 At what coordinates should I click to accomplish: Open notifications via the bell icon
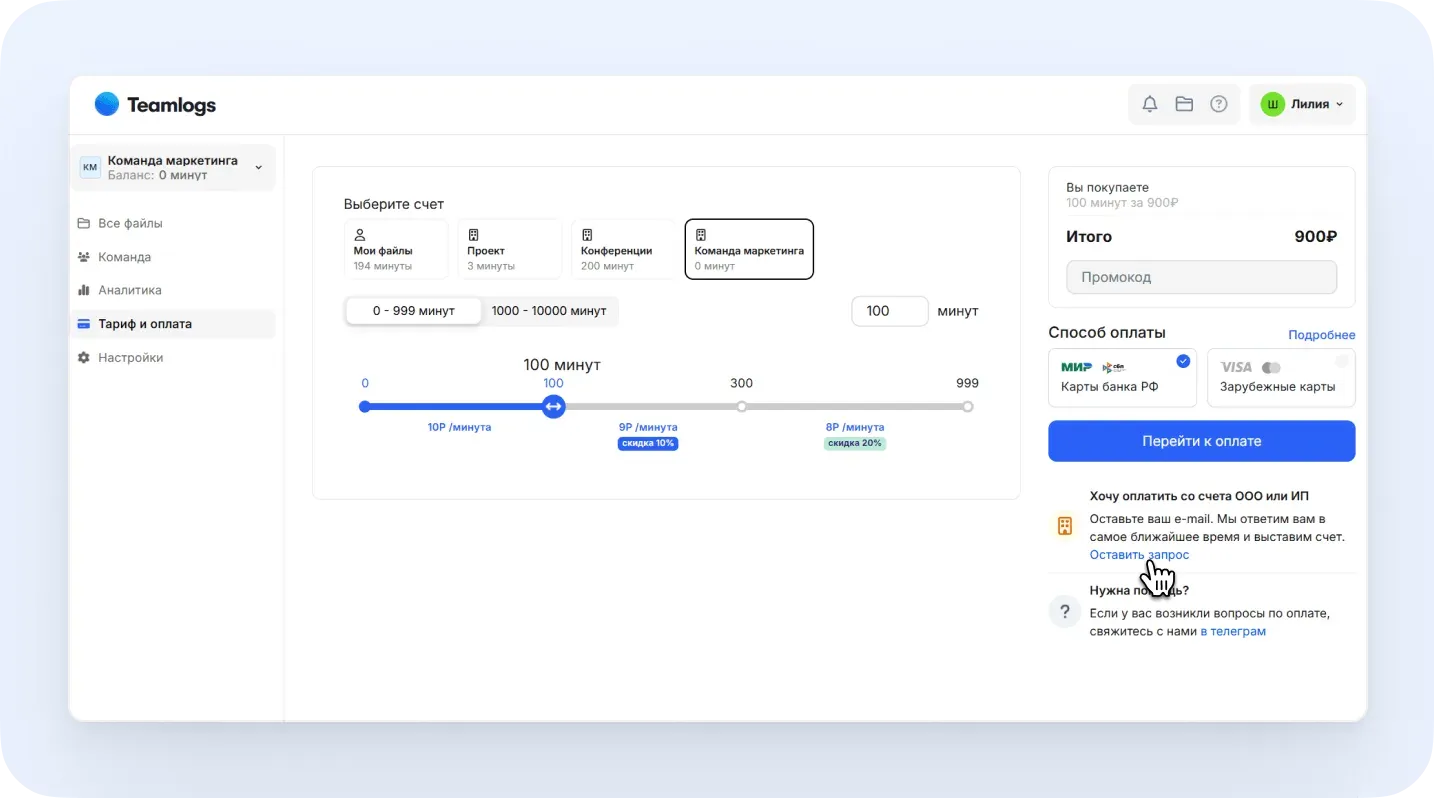coord(1150,104)
